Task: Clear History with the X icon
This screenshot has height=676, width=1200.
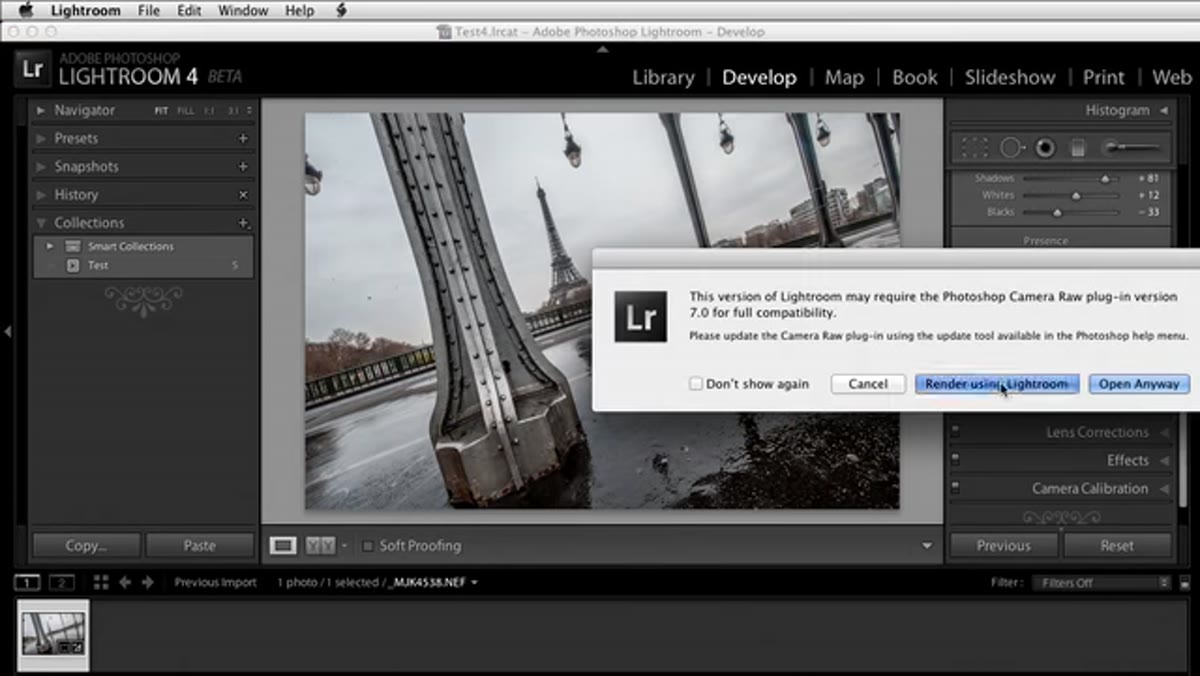Action: click(x=243, y=195)
